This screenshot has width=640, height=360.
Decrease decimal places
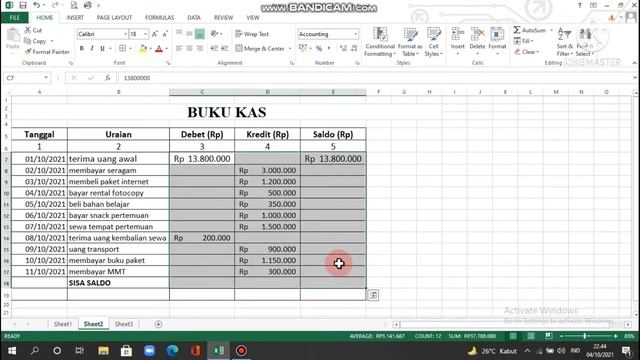point(354,49)
